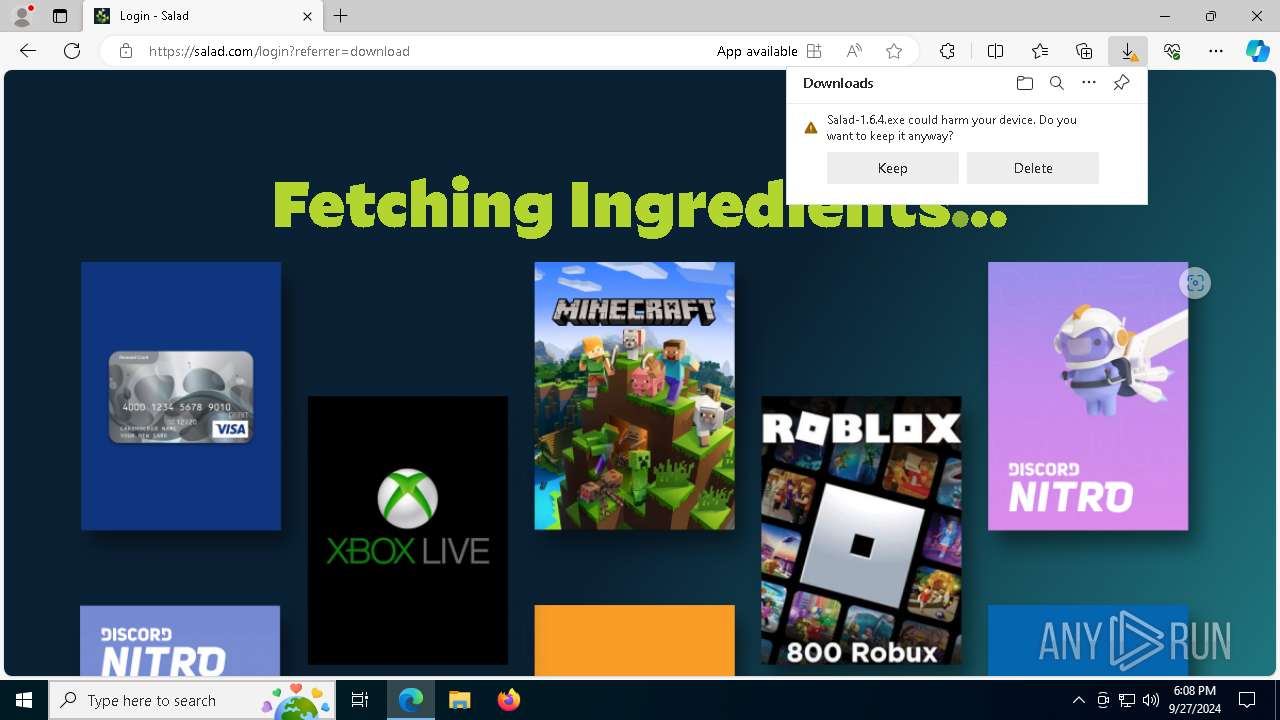Close the Login - Salad tab

coord(308,16)
